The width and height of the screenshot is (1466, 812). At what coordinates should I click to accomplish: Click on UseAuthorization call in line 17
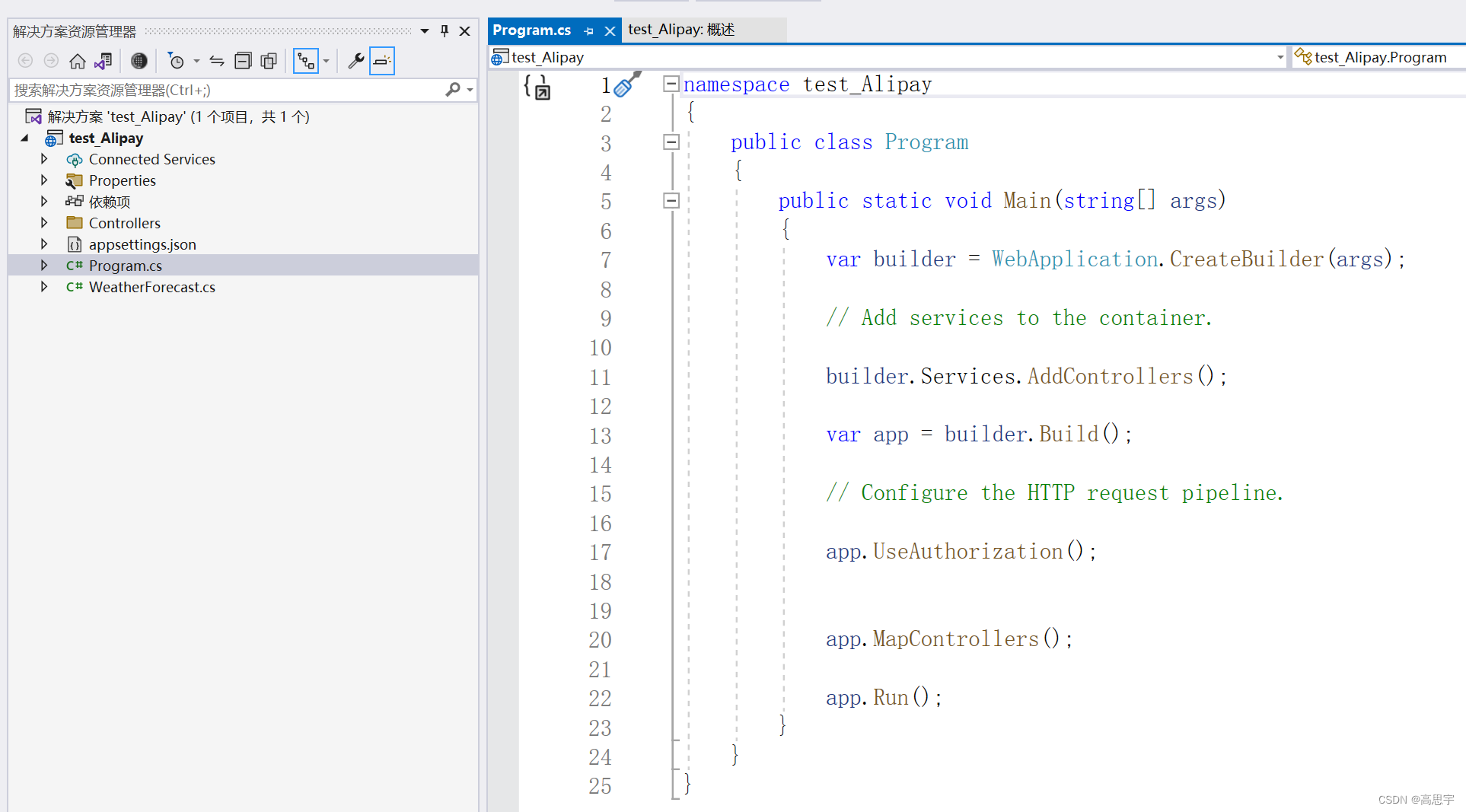coord(967,552)
